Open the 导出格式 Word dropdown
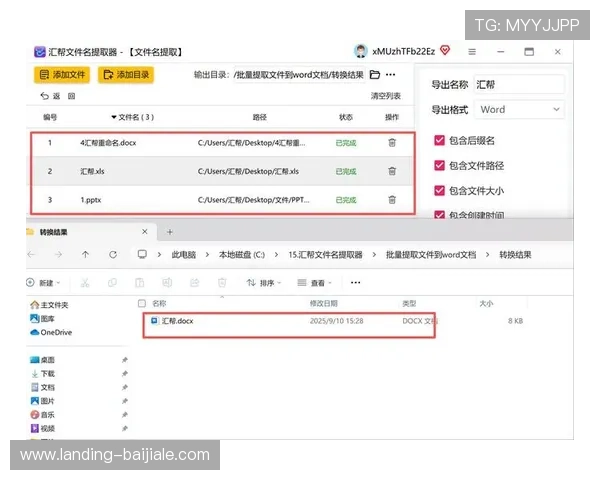Screen dimensions: 600x480 click(518, 109)
